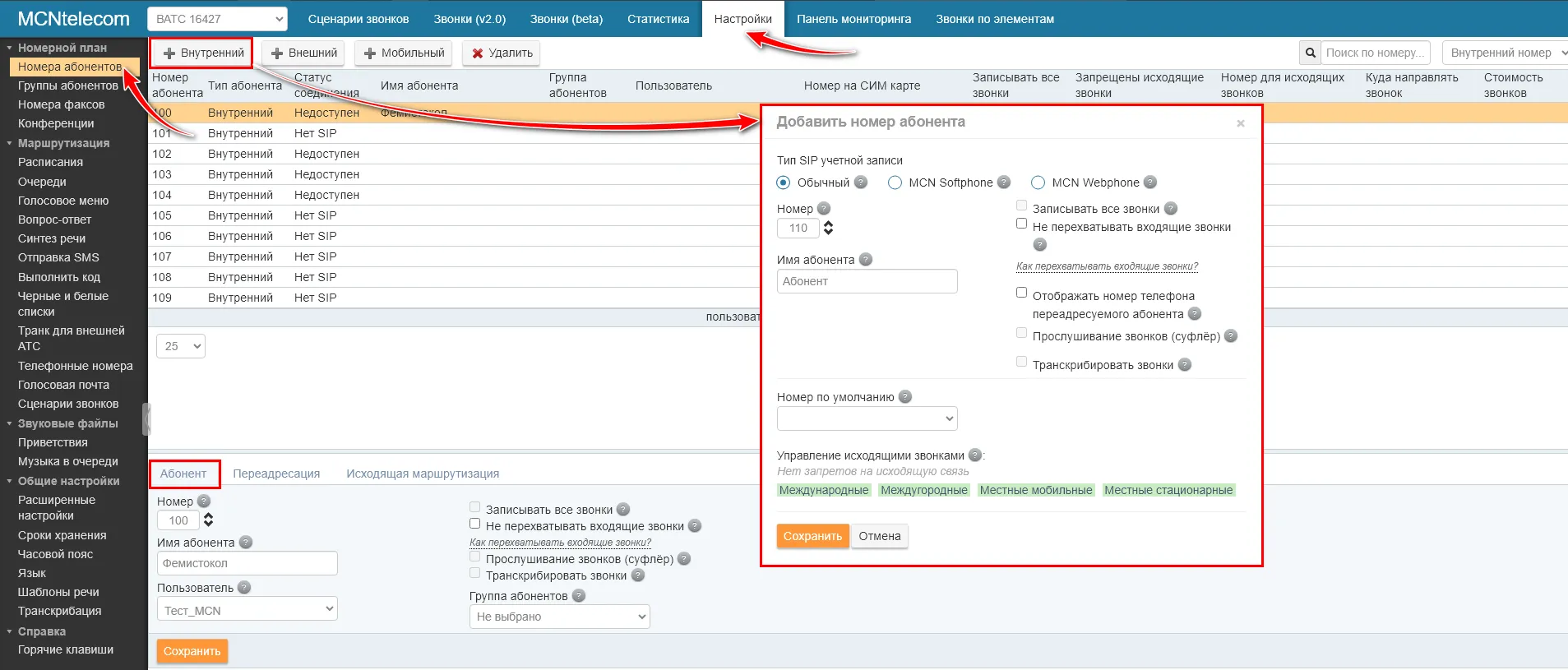Switch to Исходящая маршрутизация tab
Viewport: 1568px width, 670px height.
pos(423,474)
